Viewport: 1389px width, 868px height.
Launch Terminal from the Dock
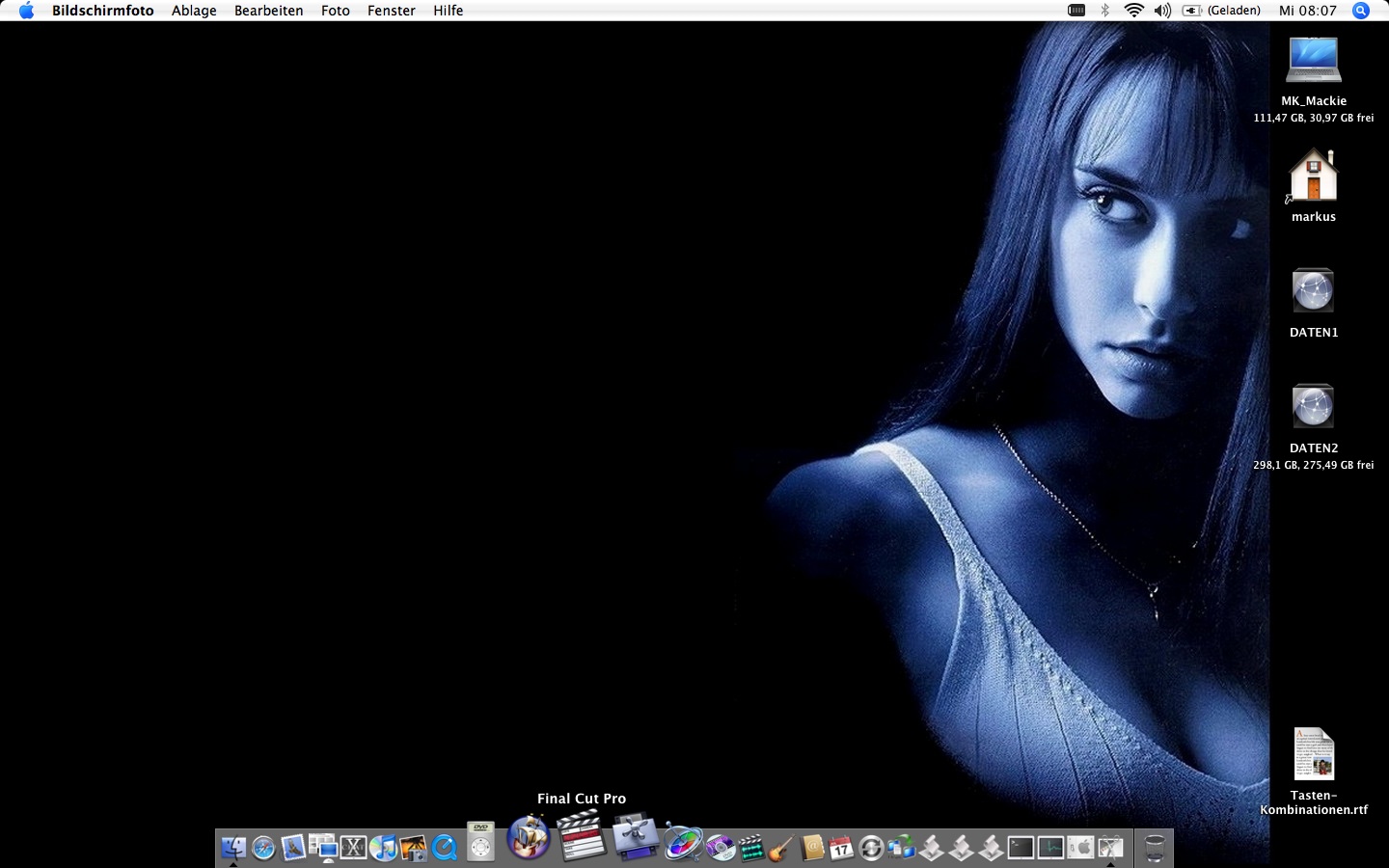[1021, 848]
